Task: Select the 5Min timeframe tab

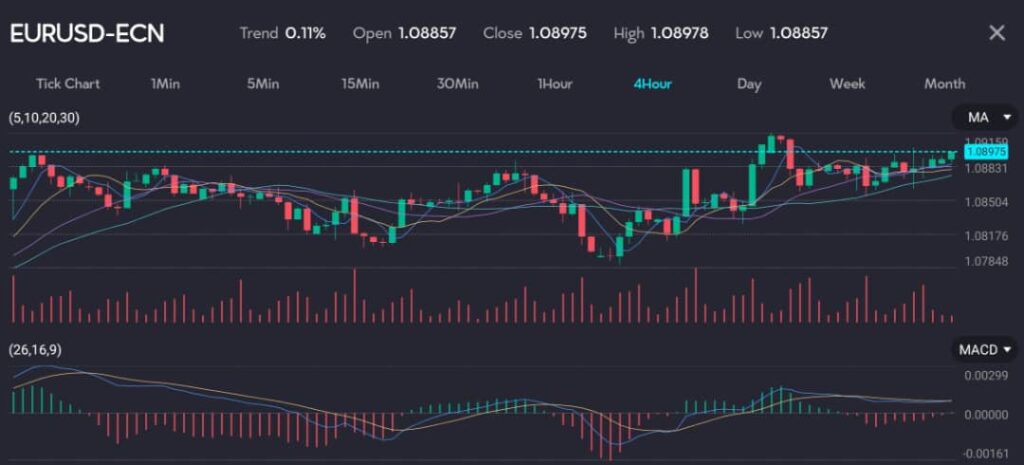Action: (262, 83)
